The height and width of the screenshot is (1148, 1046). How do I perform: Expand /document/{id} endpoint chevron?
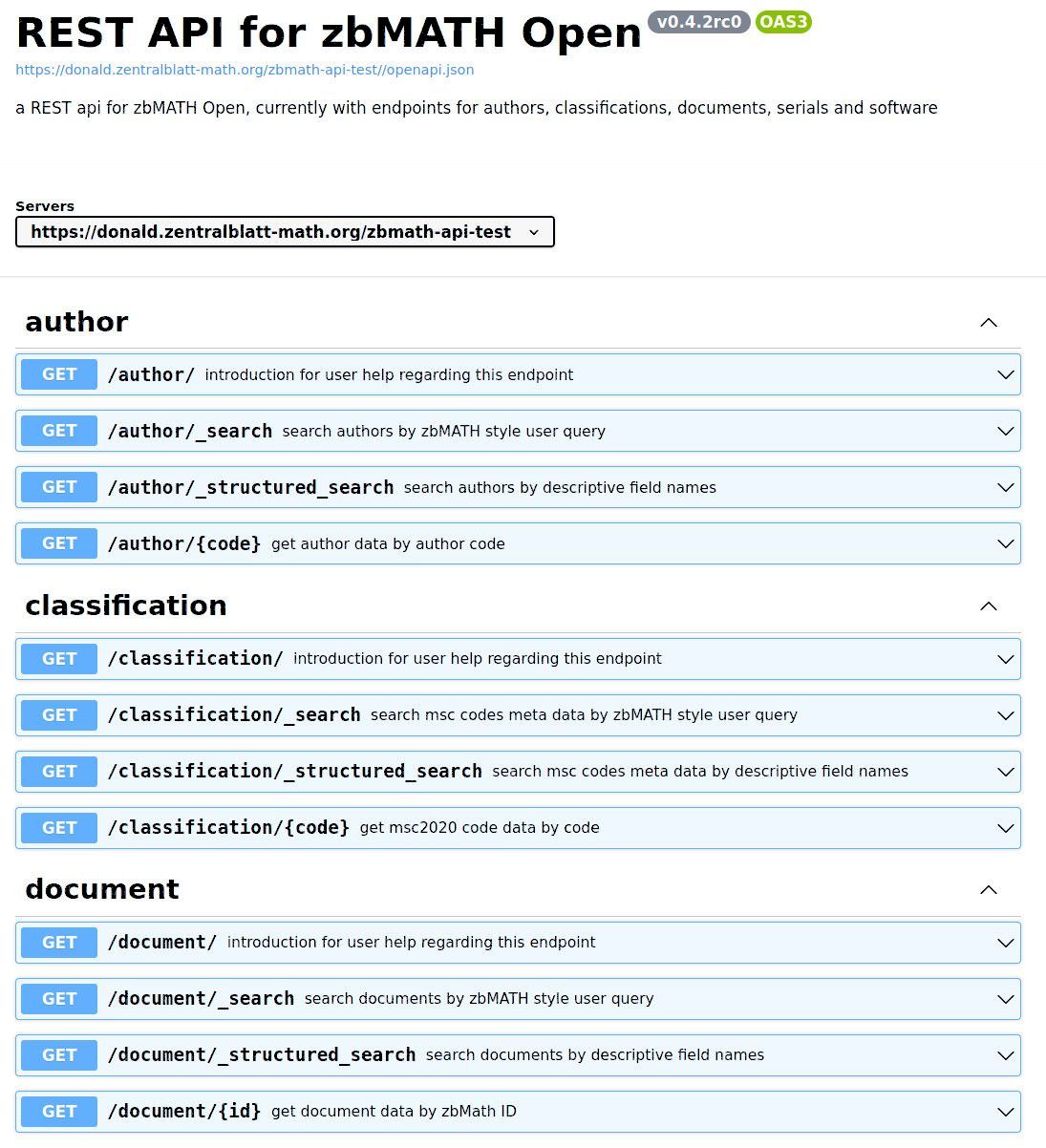point(1005,1111)
